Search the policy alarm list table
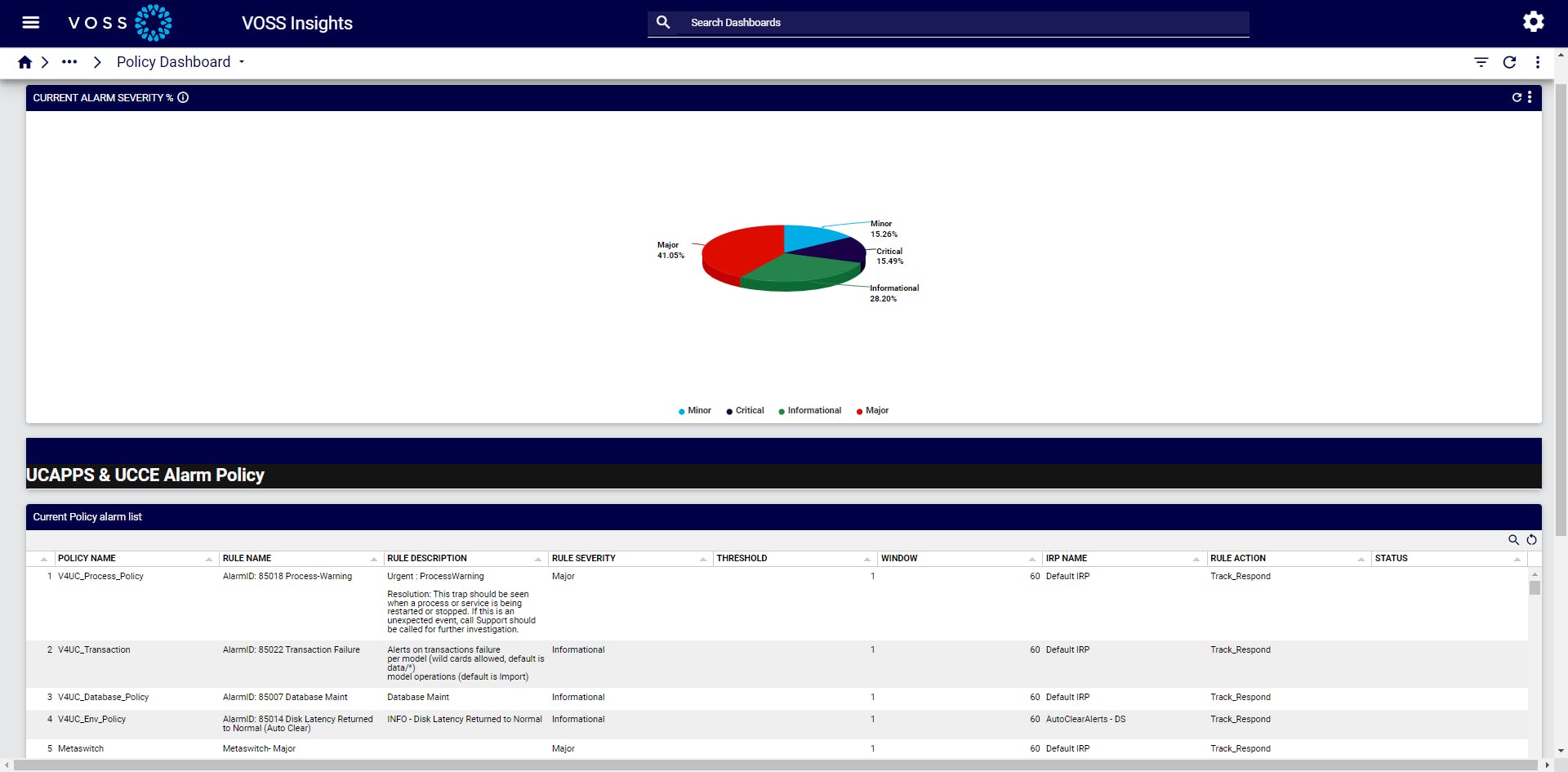This screenshot has width=1568, height=772. click(x=1513, y=540)
